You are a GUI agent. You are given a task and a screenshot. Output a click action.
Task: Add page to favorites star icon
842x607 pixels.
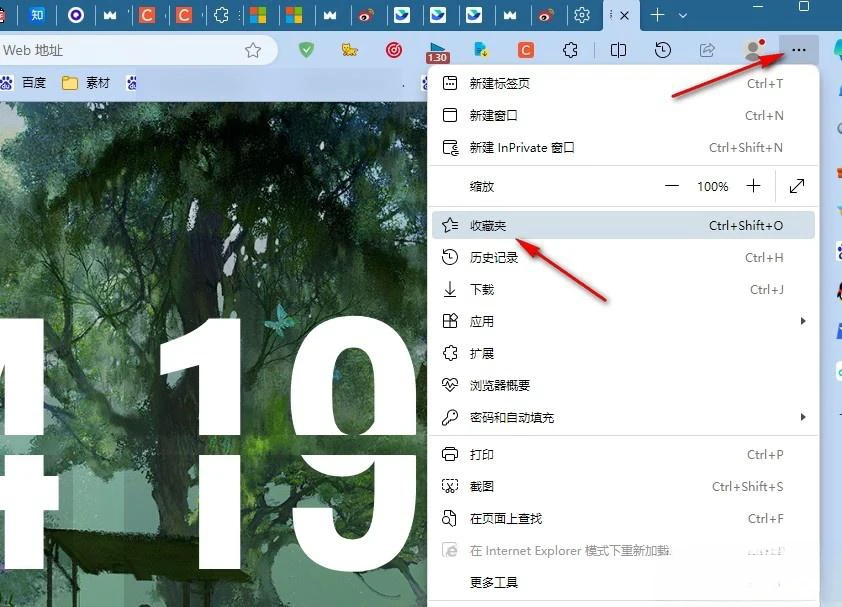click(x=253, y=50)
